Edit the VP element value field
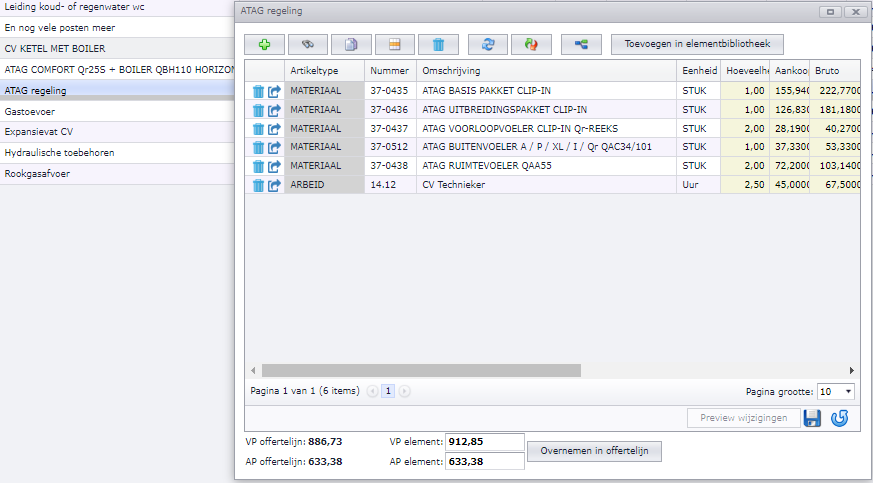Screen dimensions: 873x483 point(484,442)
